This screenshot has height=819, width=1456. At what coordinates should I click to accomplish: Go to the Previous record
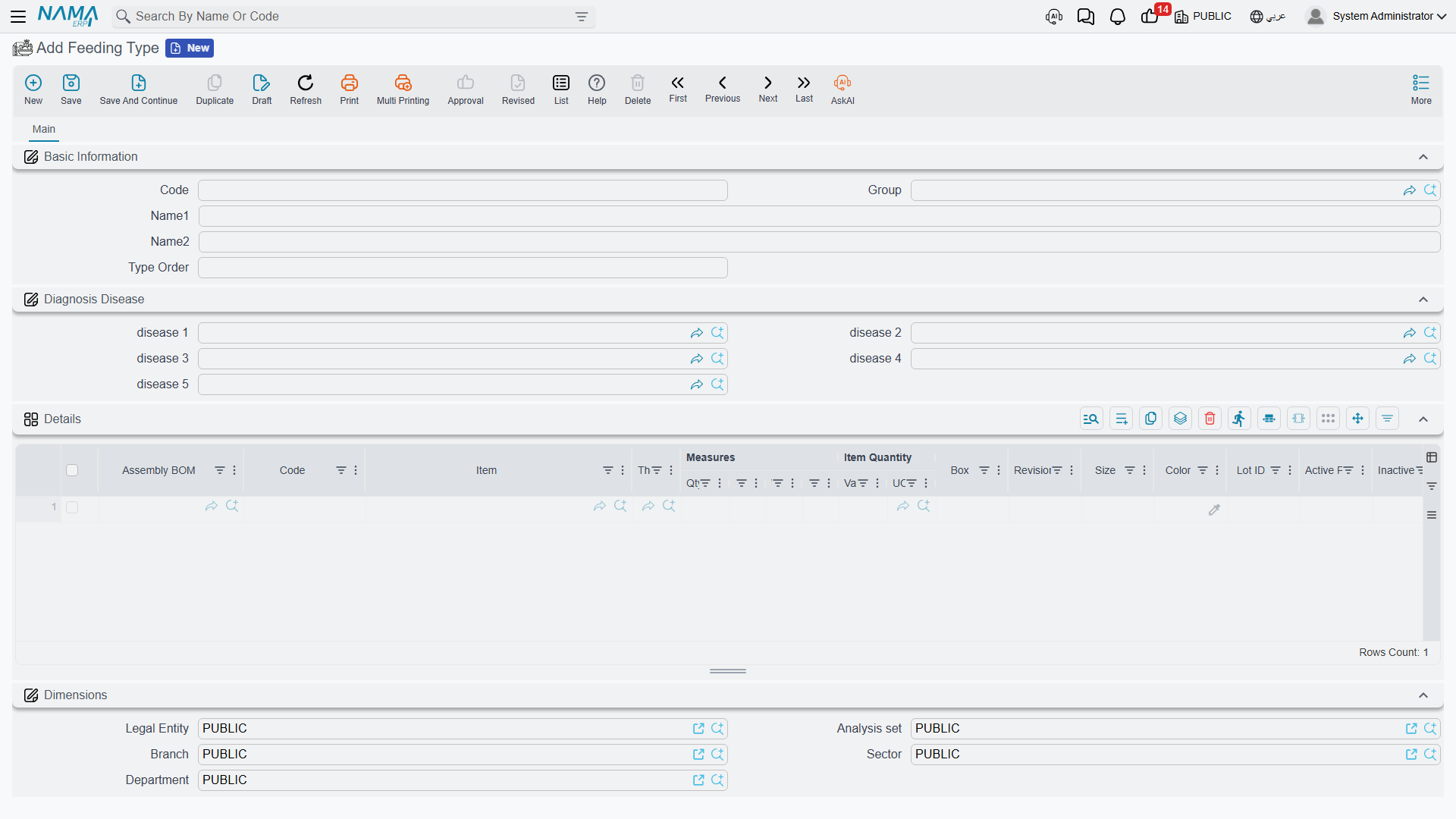click(723, 89)
